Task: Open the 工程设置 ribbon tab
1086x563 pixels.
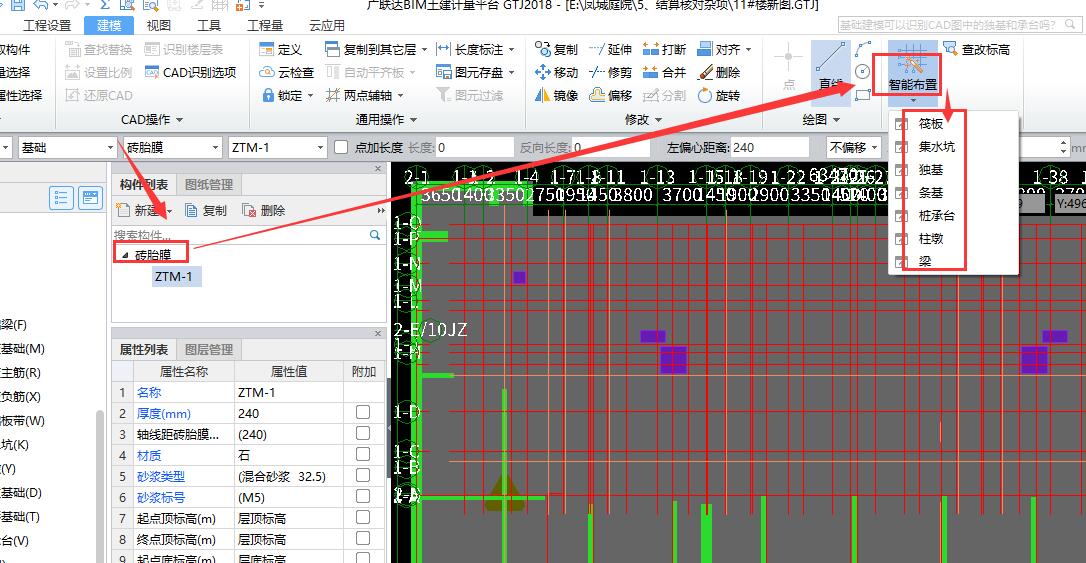Action: [47, 25]
